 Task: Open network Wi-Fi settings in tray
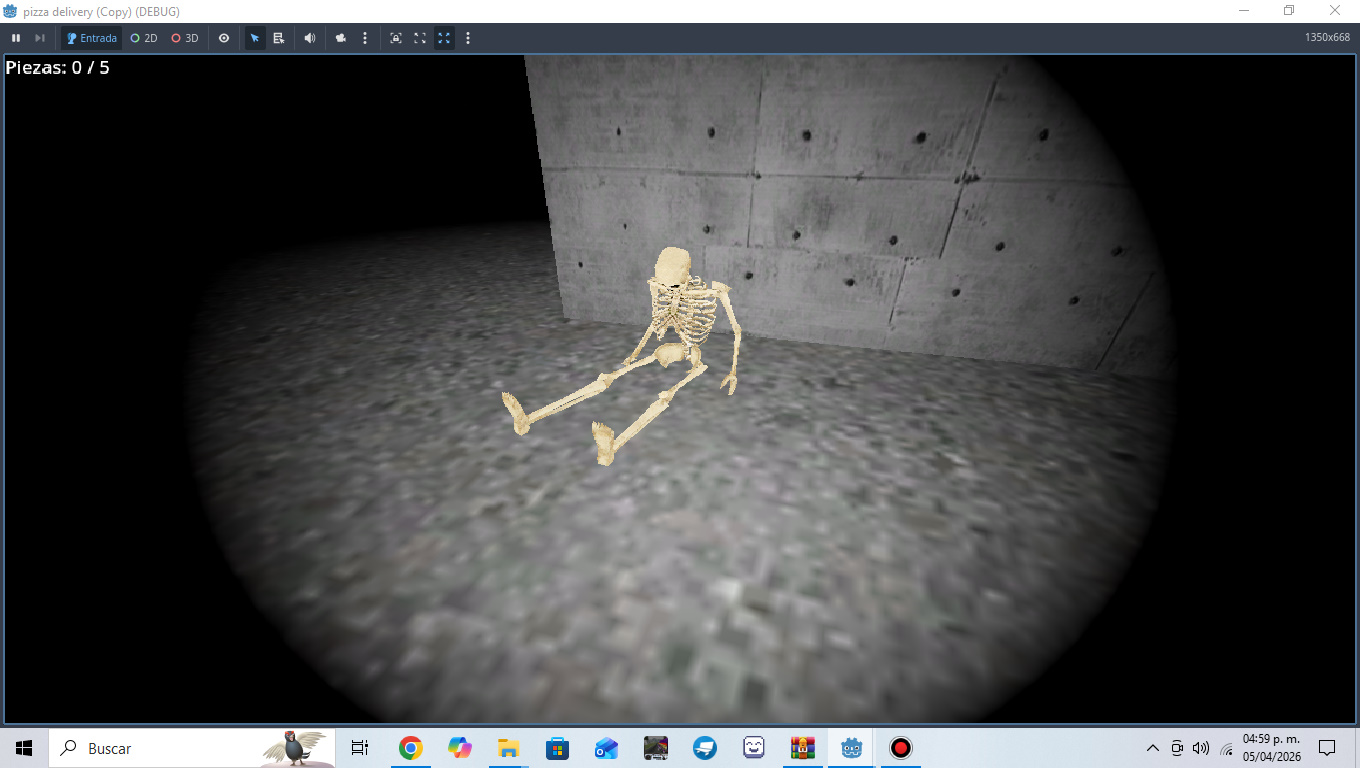click(x=1226, y=748)
